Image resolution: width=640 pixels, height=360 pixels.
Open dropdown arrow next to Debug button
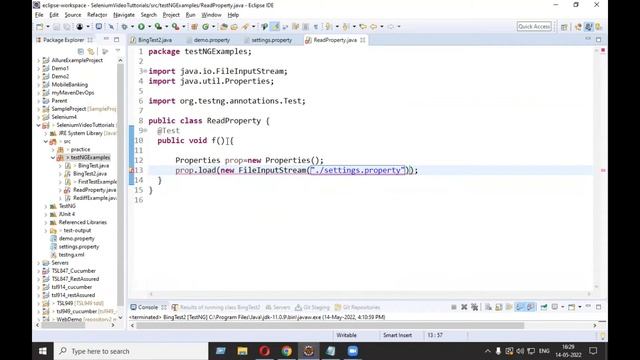(x=132, y=27)
